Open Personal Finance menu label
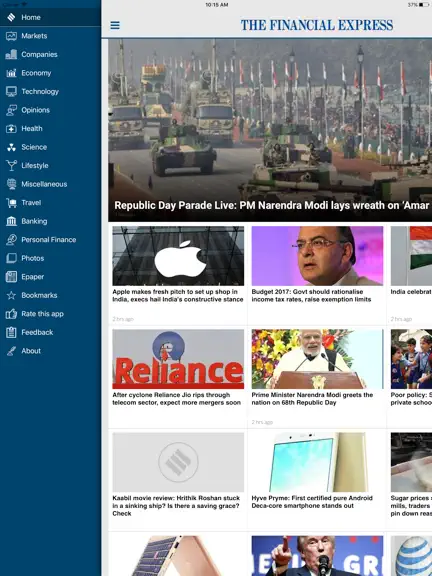This screenshot has height=576, width=432. coord(49,240)
